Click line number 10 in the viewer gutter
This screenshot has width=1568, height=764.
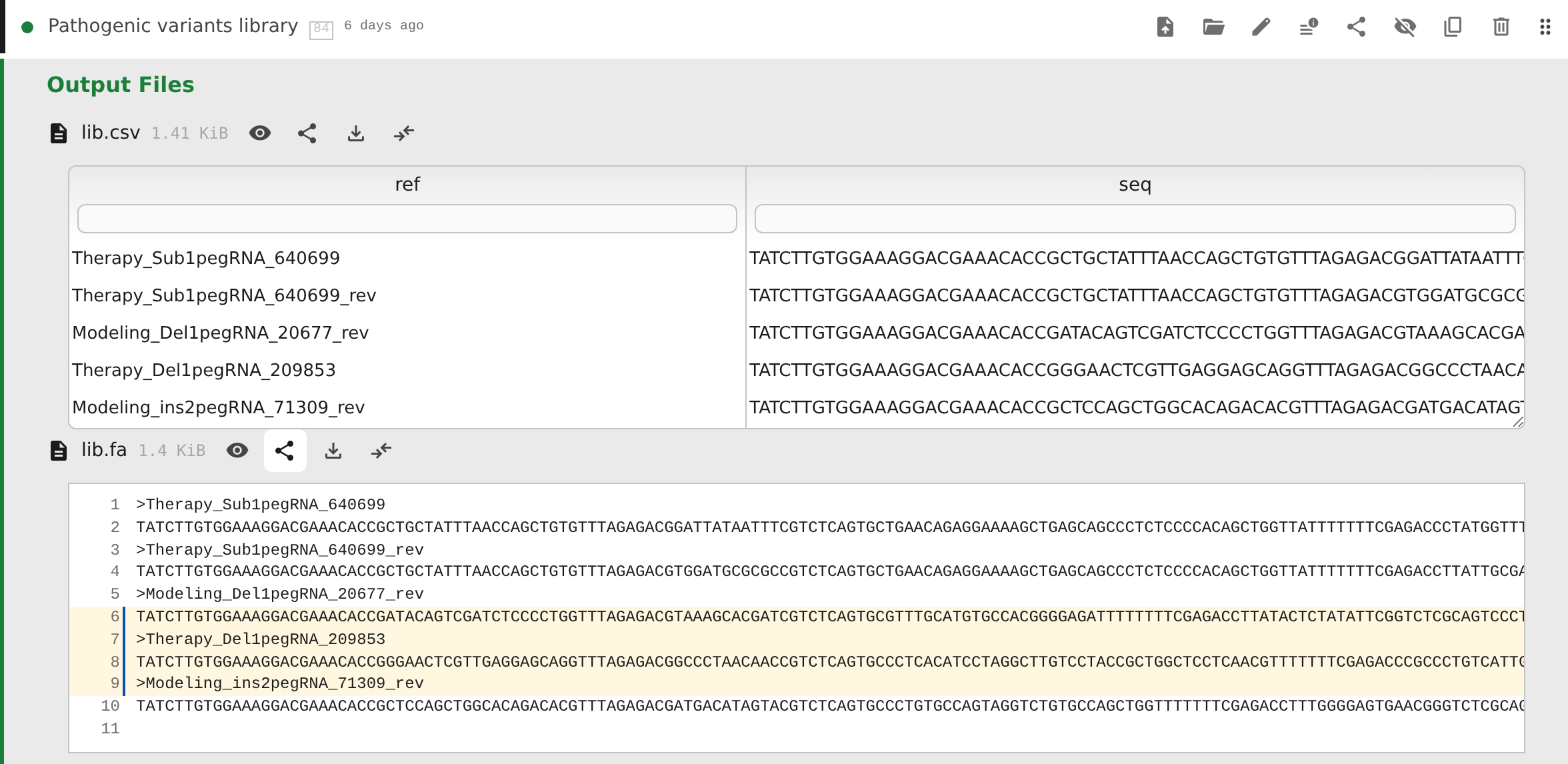click(110, 706)
